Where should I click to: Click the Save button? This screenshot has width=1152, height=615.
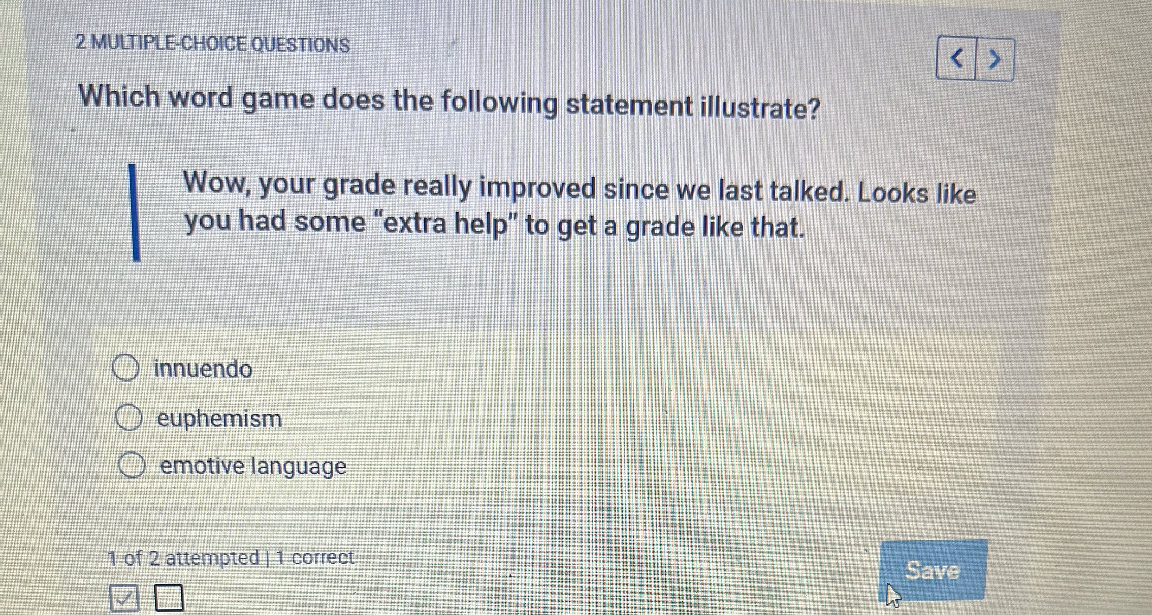tap(932, 570)
